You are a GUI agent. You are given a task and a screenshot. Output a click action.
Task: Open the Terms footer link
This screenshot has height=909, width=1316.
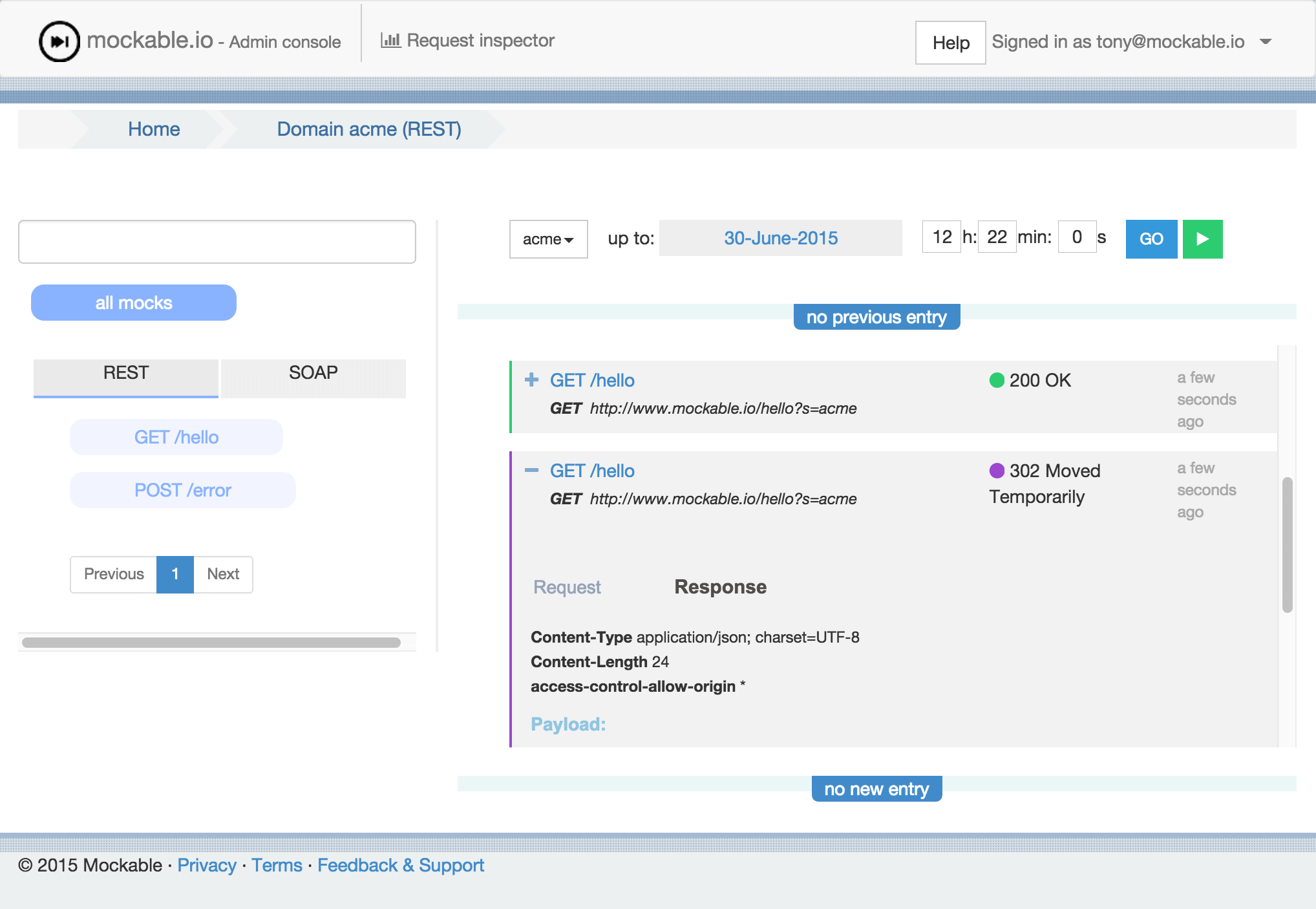277,865
